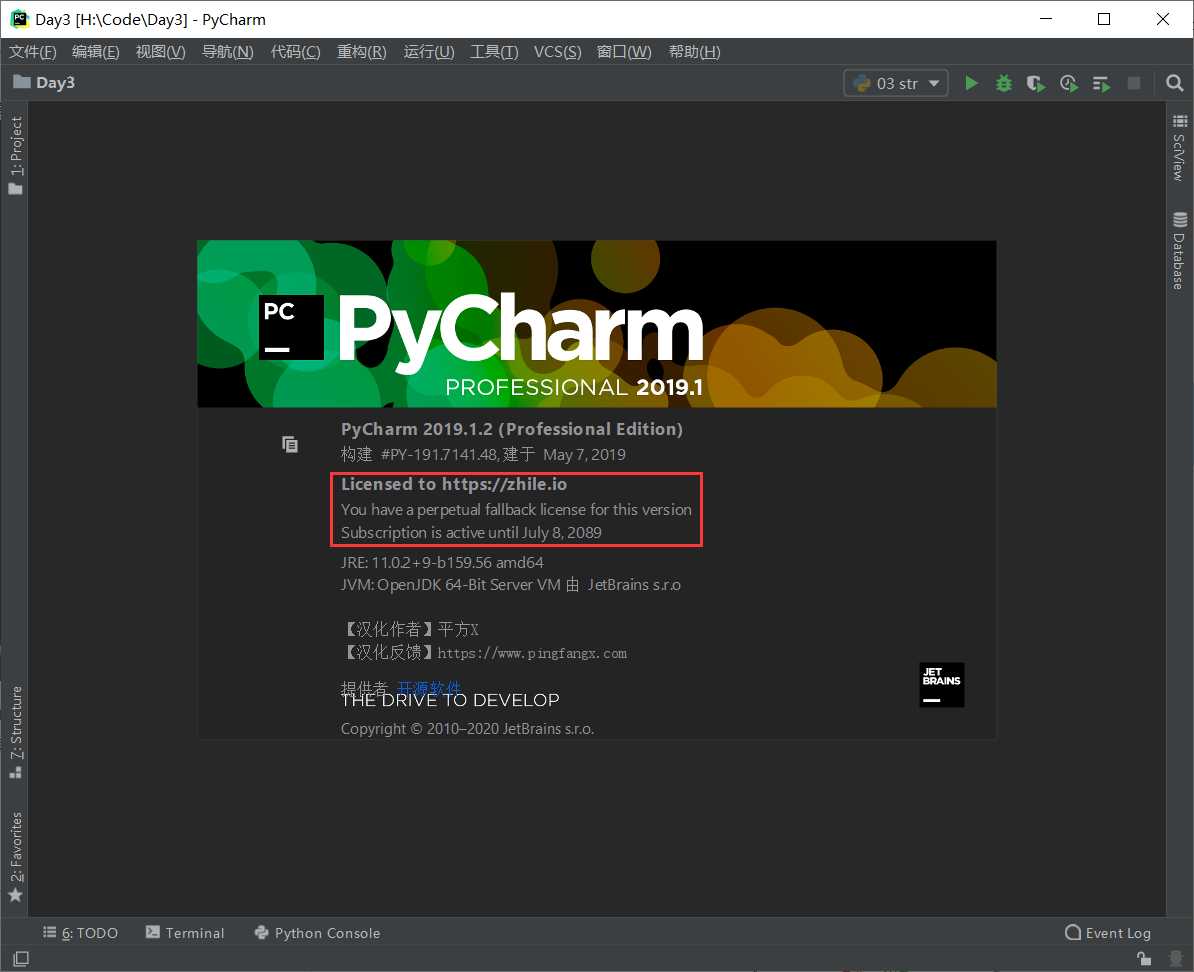
Task: Click the Copyright 2010–2020 JetBrains text
Action: pyautogui.click(x=468, y=729)
